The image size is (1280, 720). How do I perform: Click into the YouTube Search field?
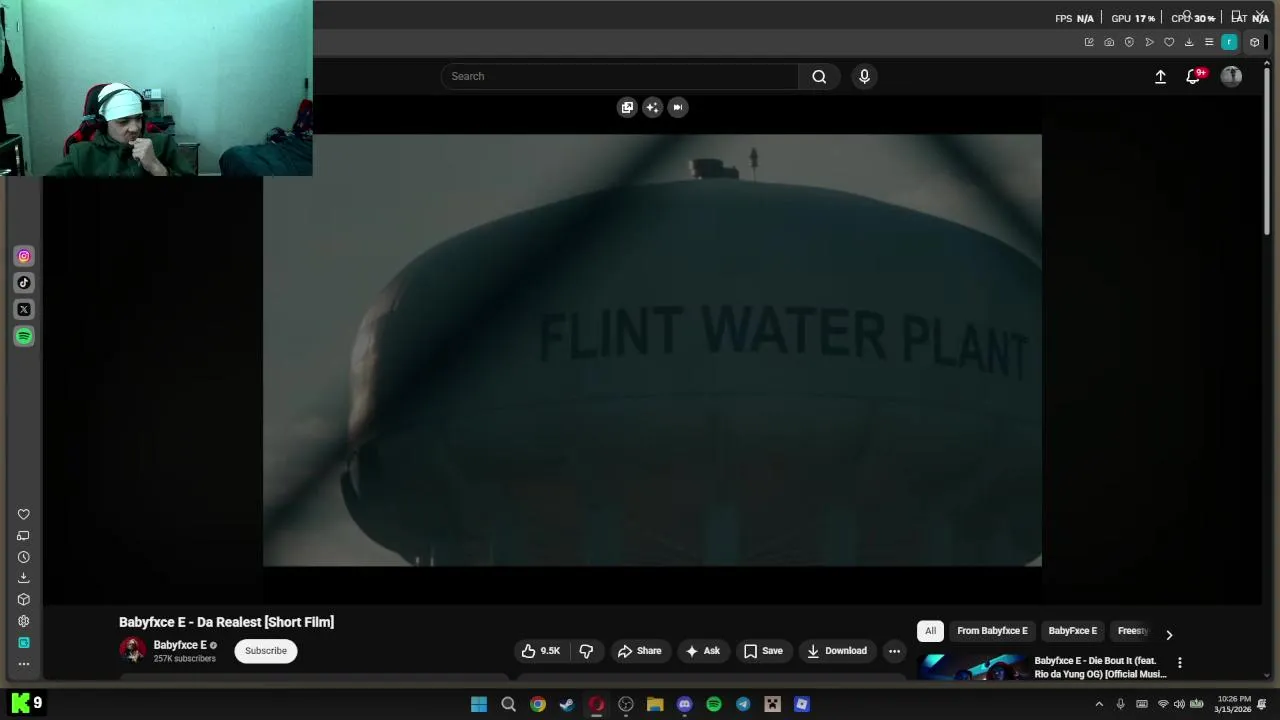click(x=620, y=76)
